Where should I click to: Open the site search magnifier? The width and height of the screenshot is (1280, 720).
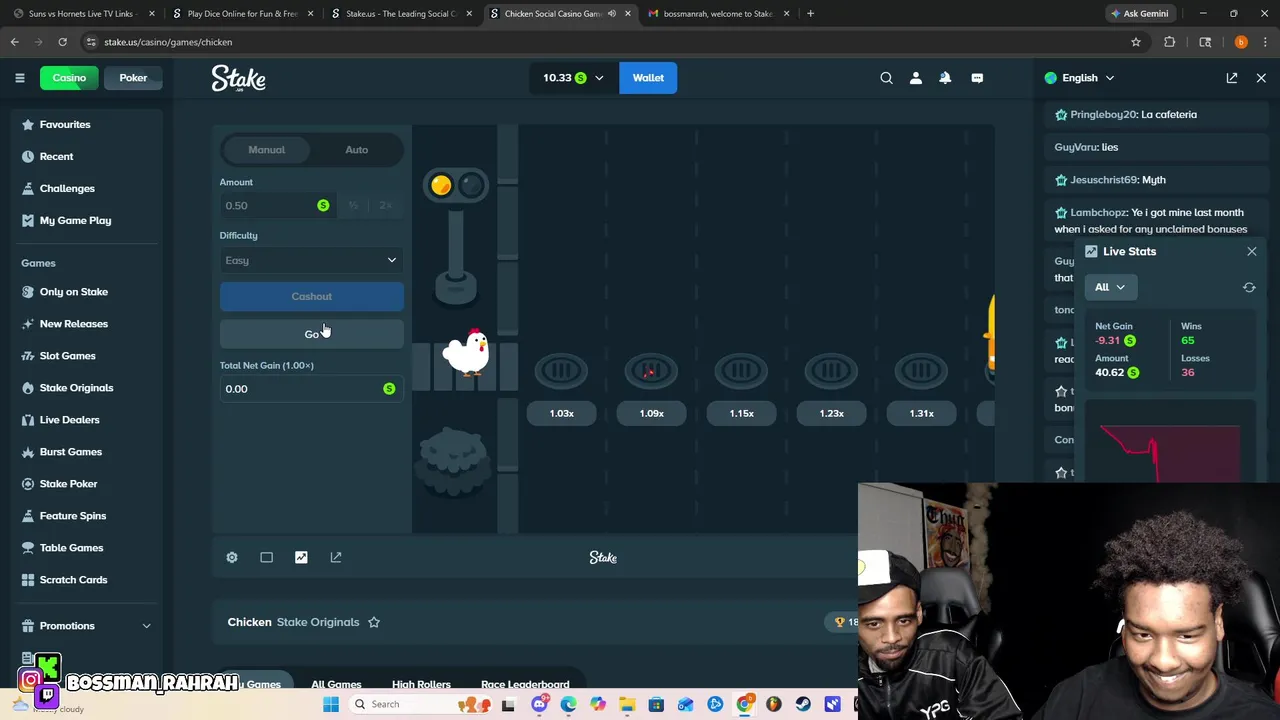pos(886,78)
